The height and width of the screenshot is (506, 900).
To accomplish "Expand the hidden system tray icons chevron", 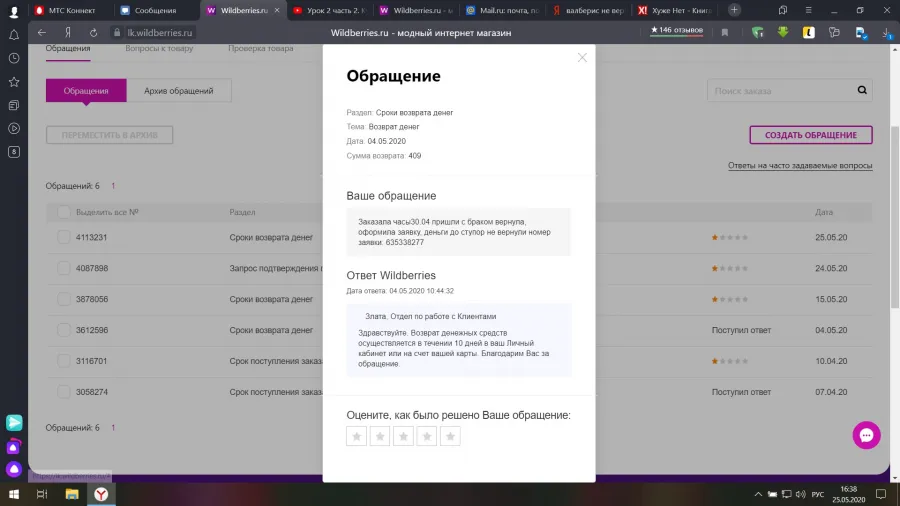I will pyautogui.click(x=758, y=495).
